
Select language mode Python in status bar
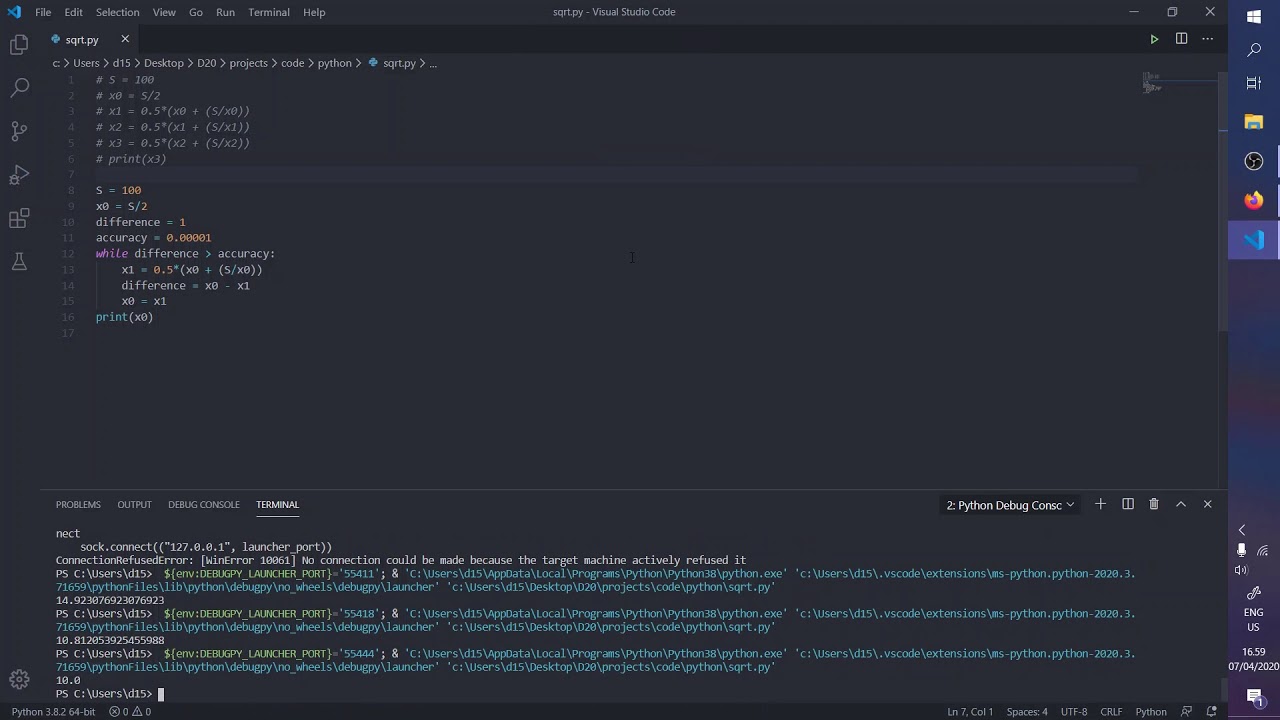pyautogui.click(x=1151, y=712)
